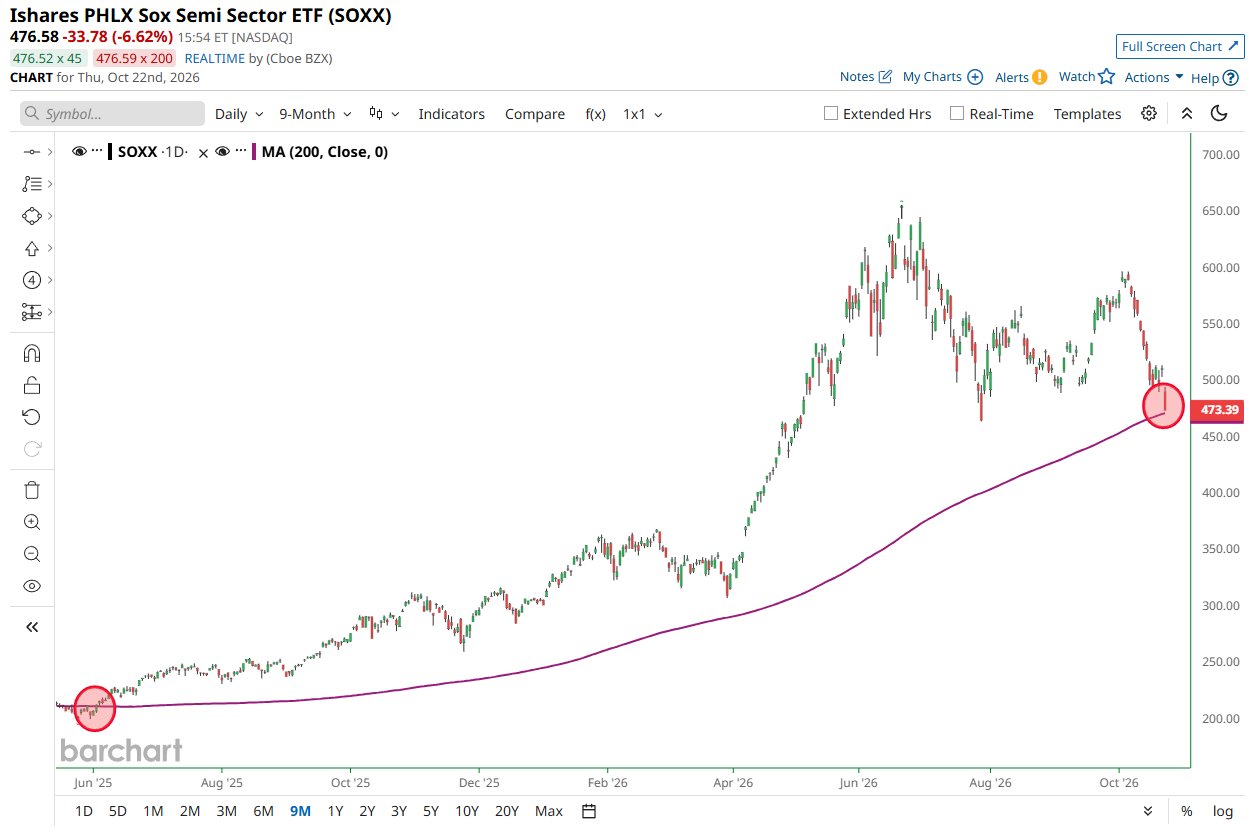1253x829 pixels.
Task: Select the 6M range tab
Action: tap(263, 811)
